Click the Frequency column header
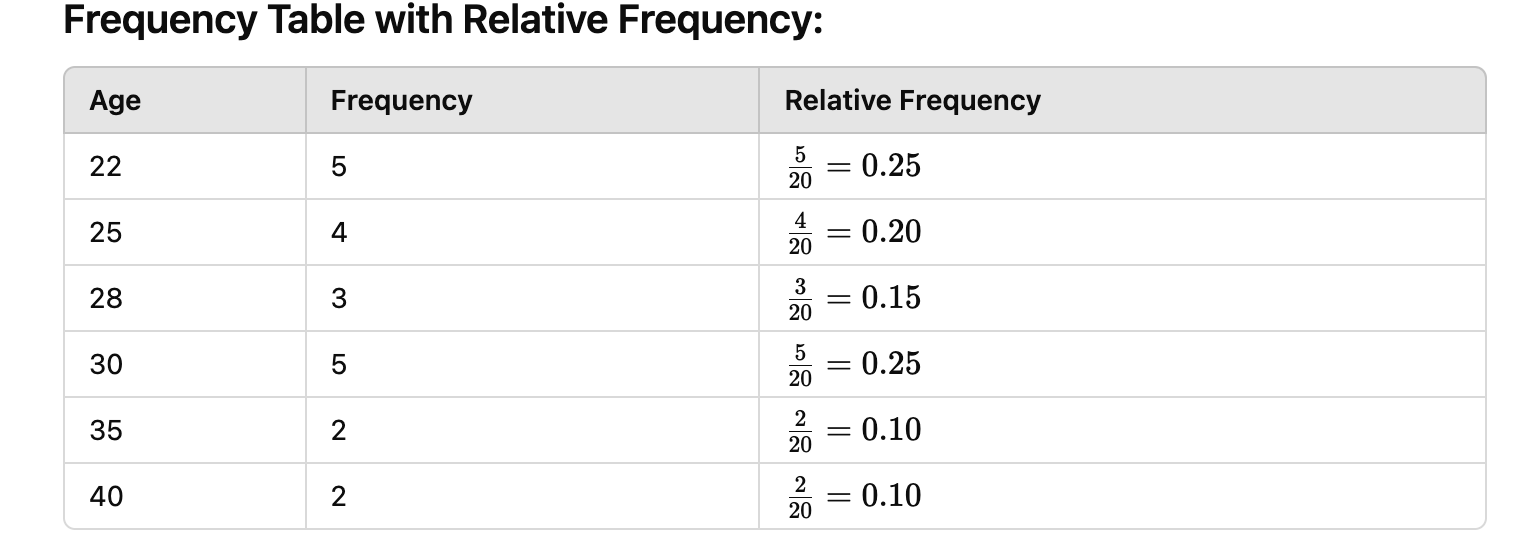Screen dimensions: 1522x554 (x=401, y=101)
